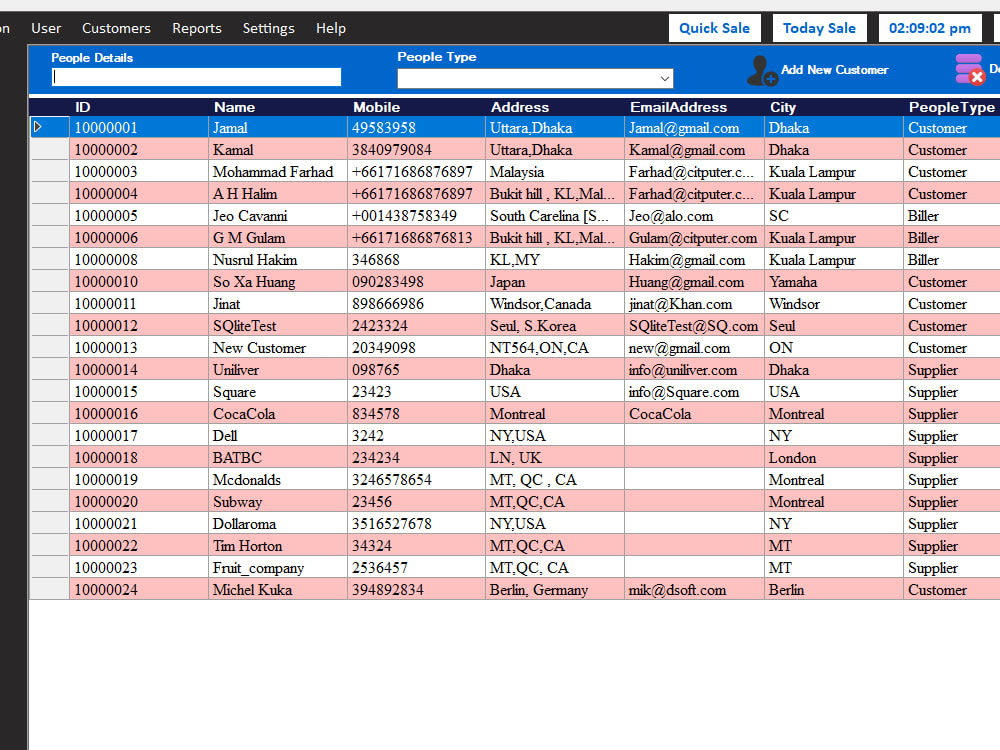Click the name cell Dollaroma
The image size is (1000, 750).
(x=278, y=524)
